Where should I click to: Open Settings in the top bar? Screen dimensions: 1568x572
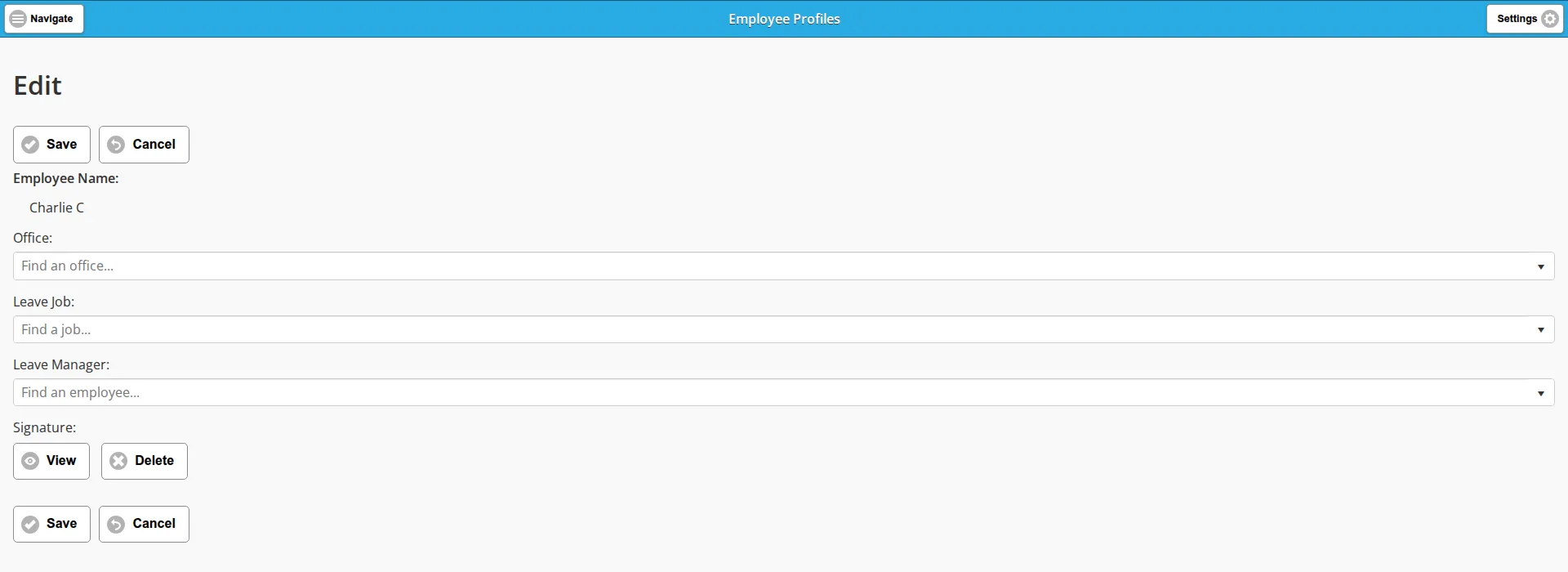coord(1525,19)
